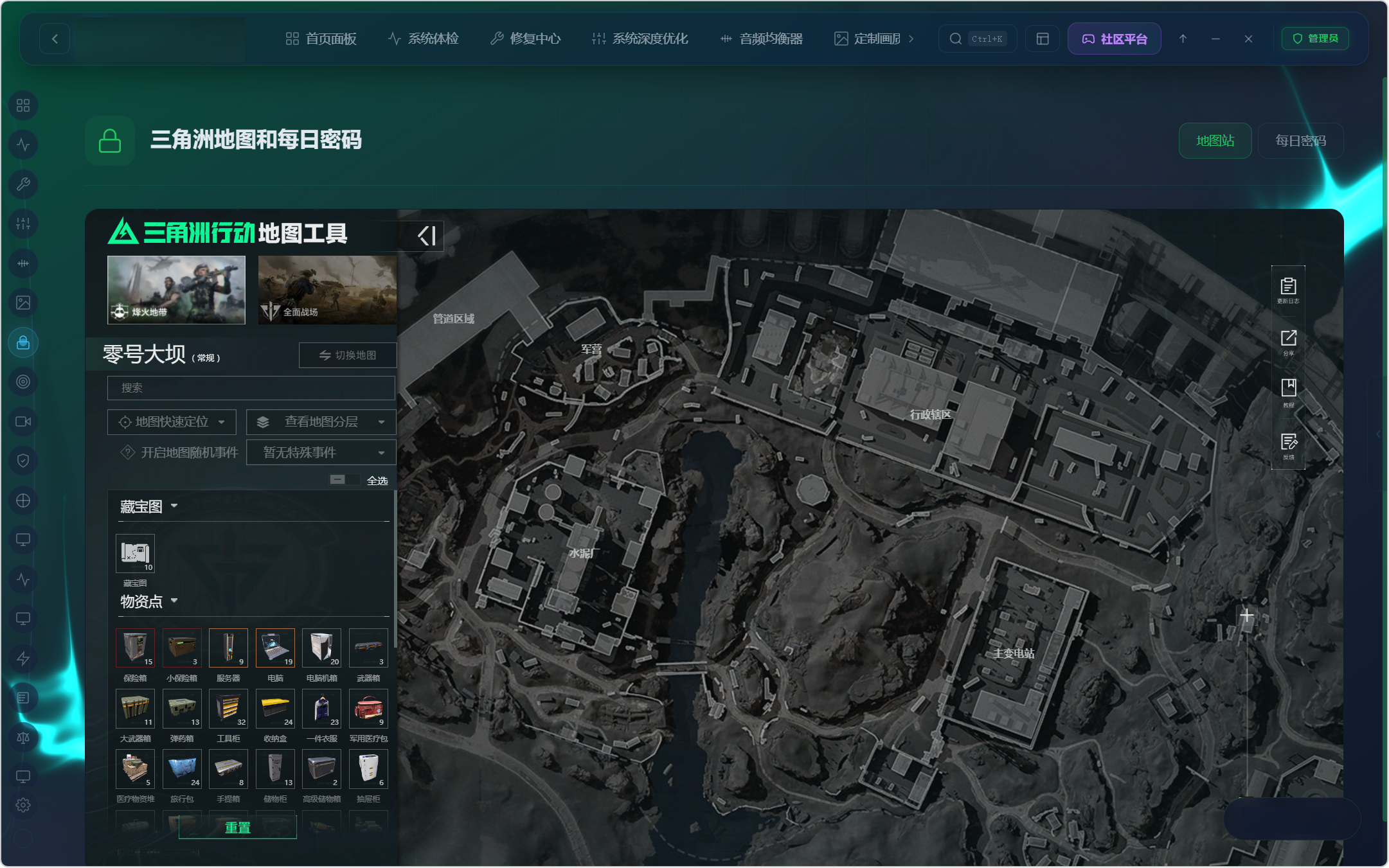
Task: Click the concentric target icon in left sidebar
Action: (23, 382)
